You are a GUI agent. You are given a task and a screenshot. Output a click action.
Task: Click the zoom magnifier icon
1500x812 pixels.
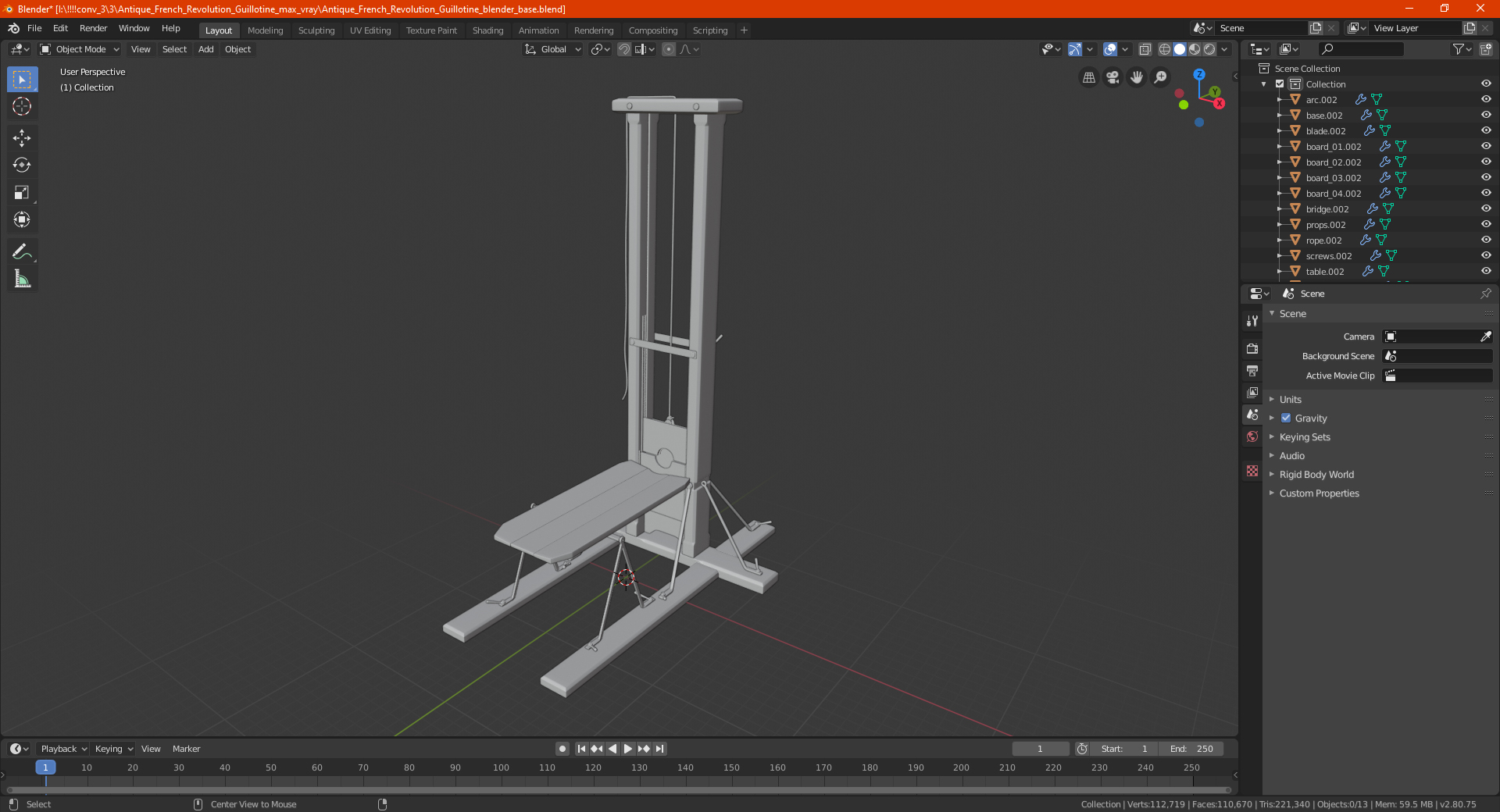coord(1161,77)
